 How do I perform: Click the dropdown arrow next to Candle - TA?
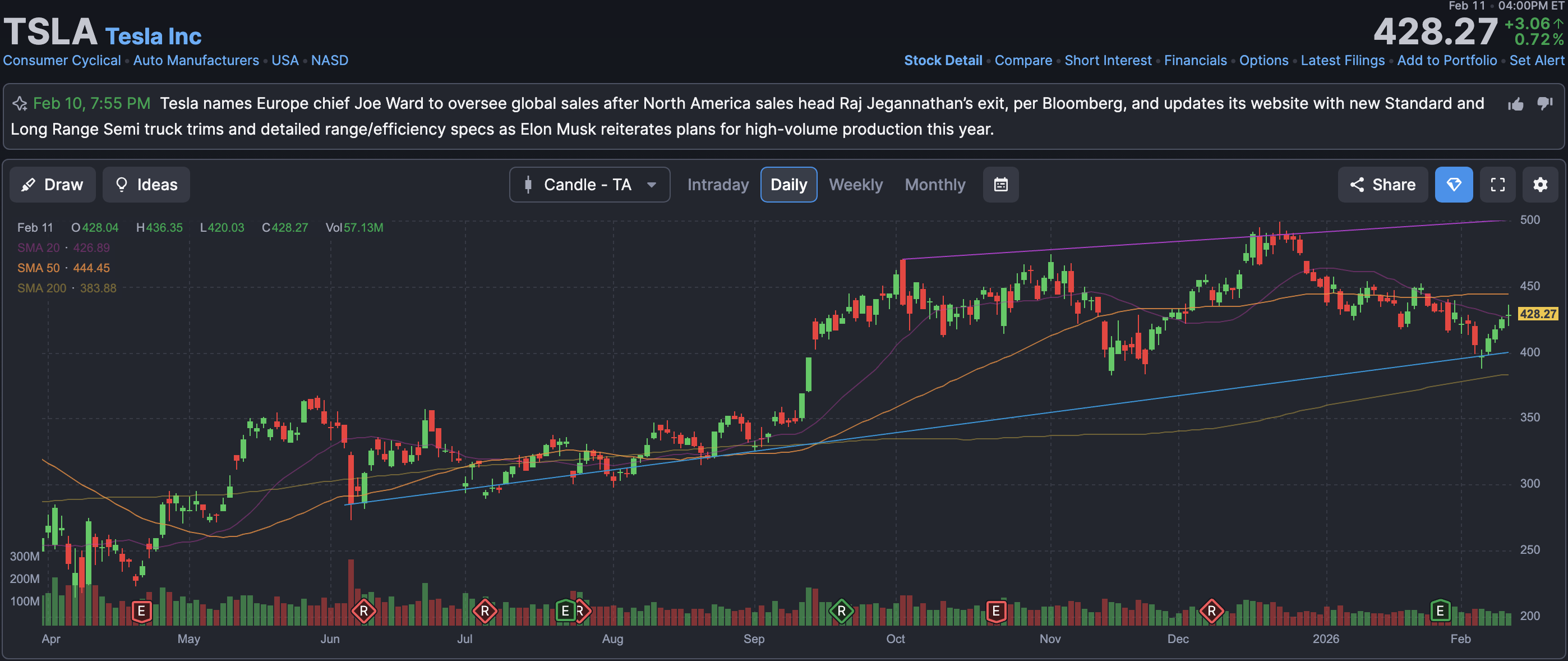(x=651, y=185)
